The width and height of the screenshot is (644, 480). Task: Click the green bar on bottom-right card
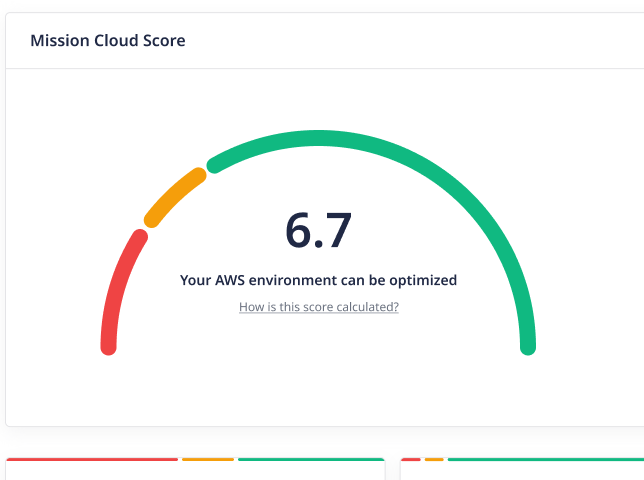(545, 460)
